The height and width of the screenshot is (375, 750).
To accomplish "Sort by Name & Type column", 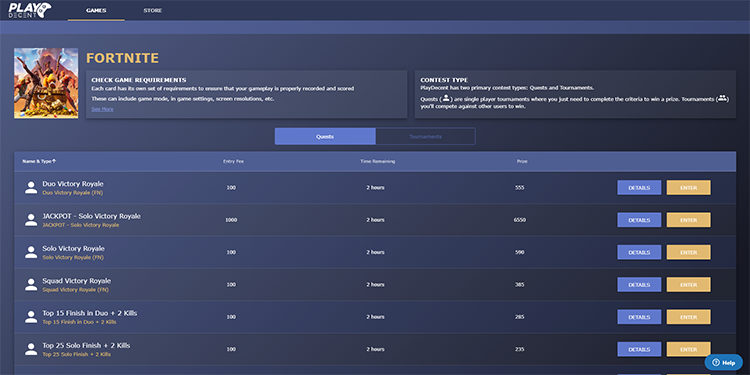I will [x=39, y=161].
